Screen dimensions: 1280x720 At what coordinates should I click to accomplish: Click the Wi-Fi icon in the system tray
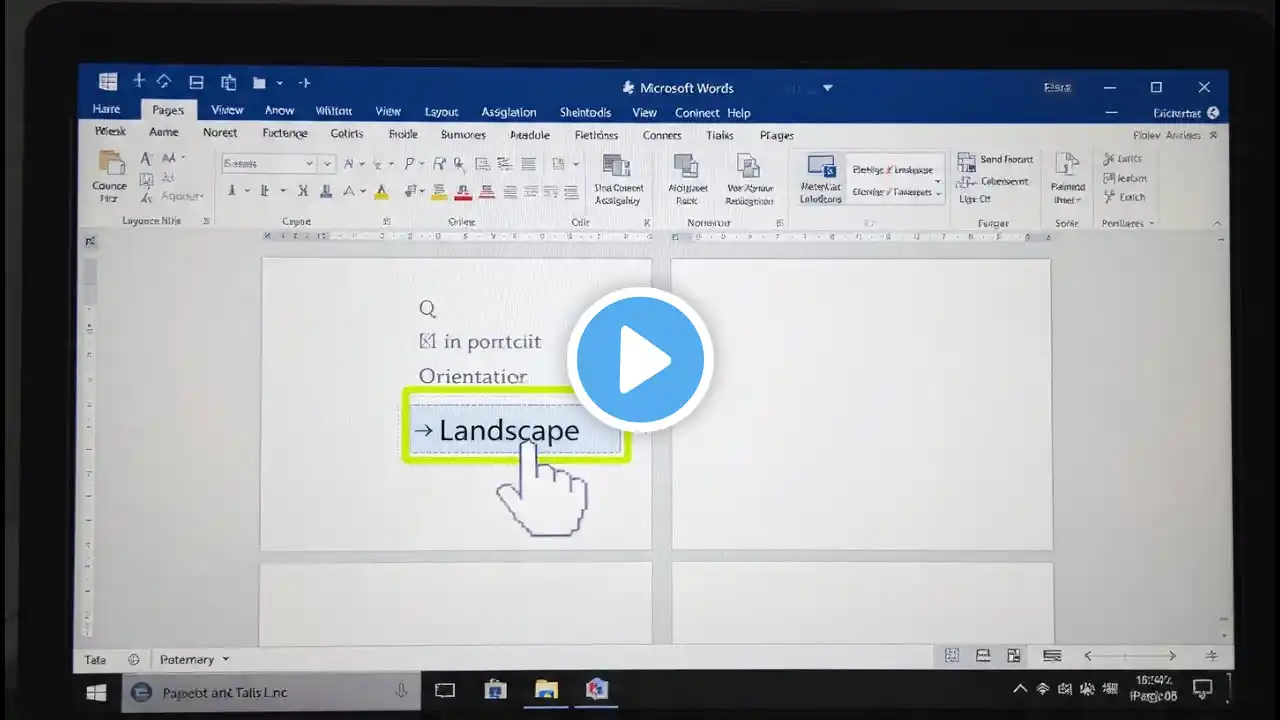click(1042, 689)
